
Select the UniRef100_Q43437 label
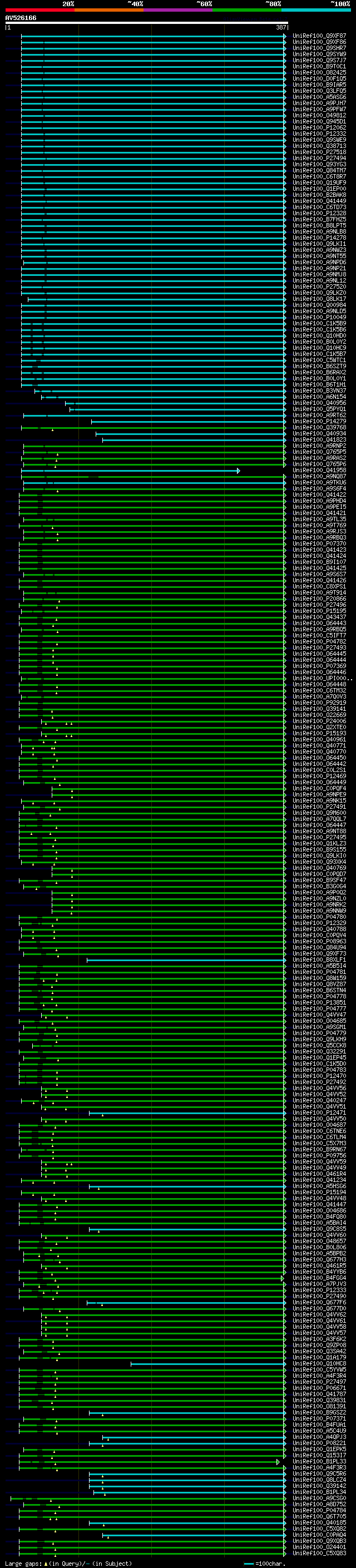tap(319, 617)
